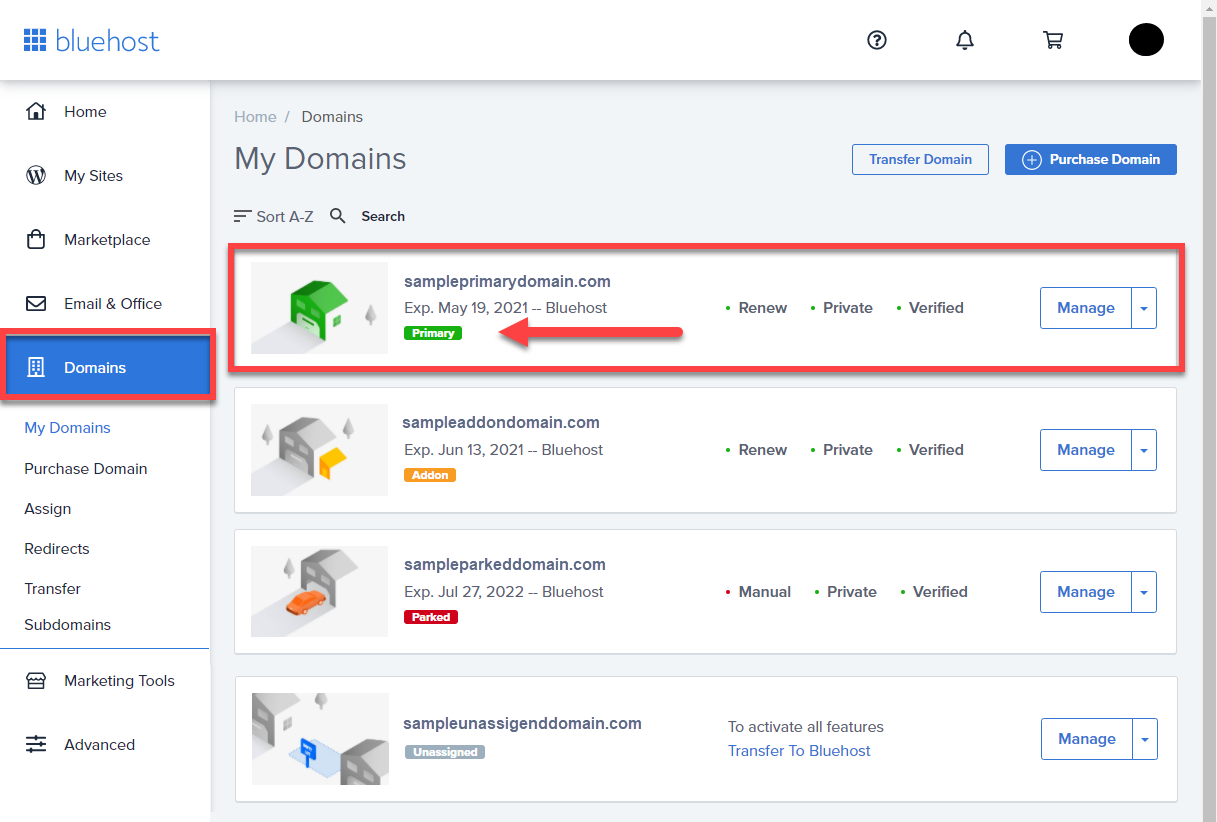
Task: Click the Purchase Domain button
Action: click(x=1091, y=160)
